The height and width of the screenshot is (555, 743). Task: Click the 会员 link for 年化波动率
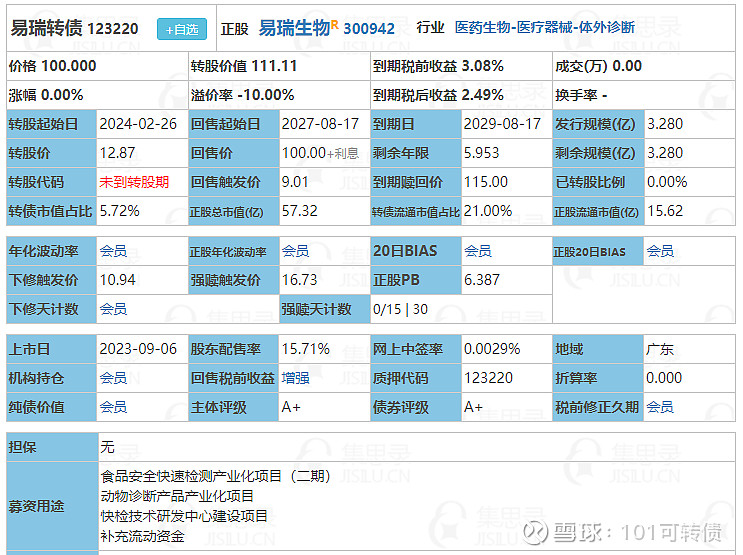tap(113, 251)
